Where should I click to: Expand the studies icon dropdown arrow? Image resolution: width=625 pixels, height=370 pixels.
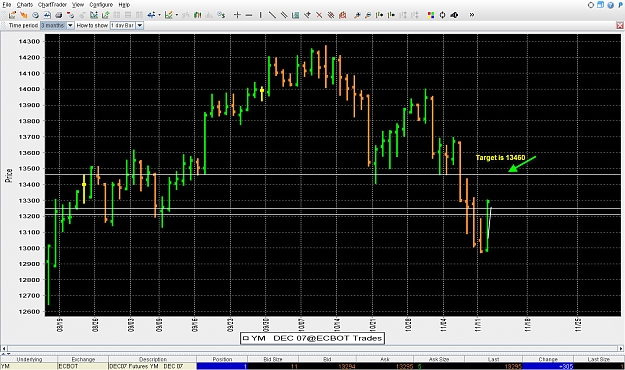(x=177, y=15)
